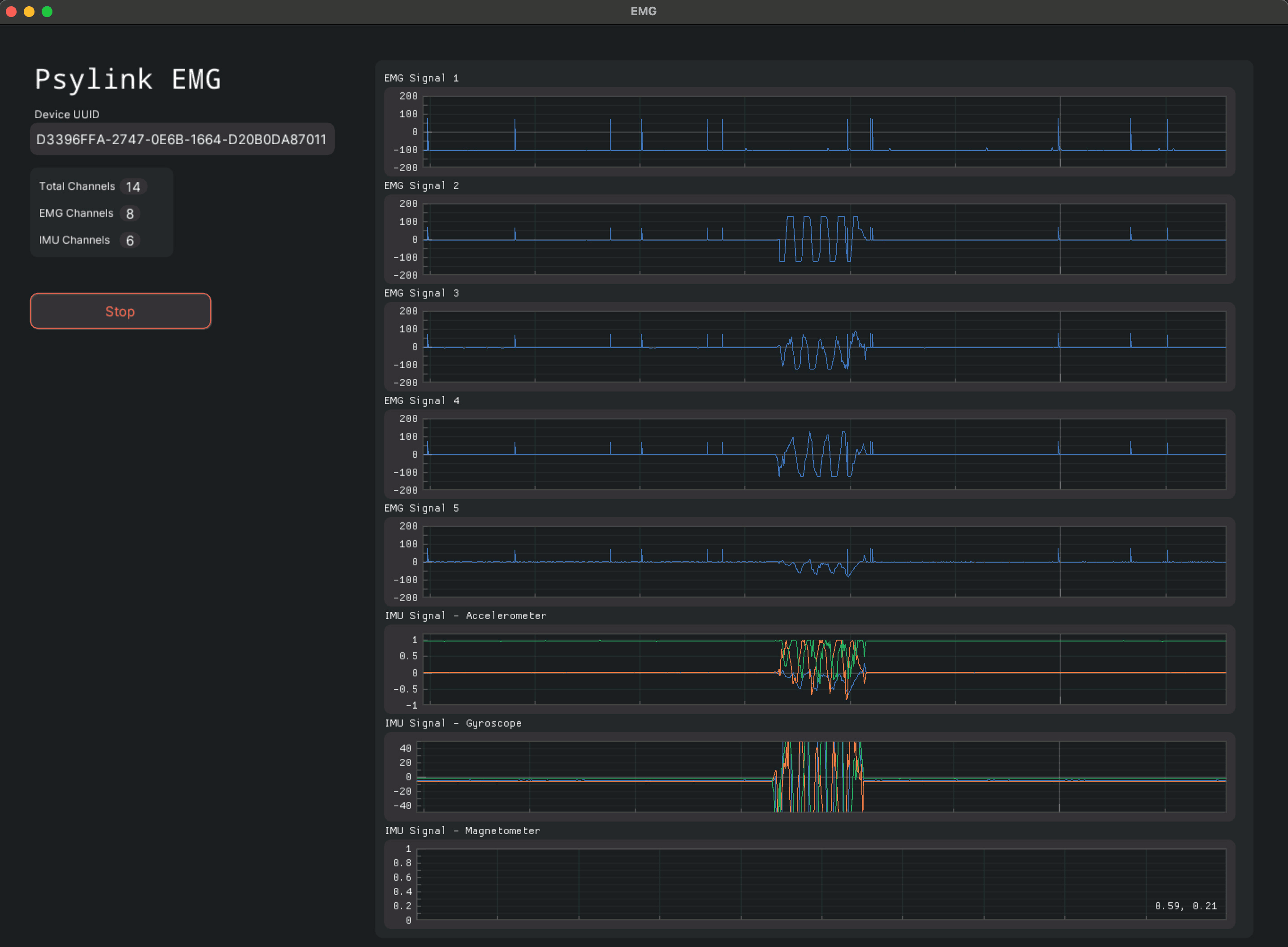Click the IMU Signal - Magnetometer title
The height and width of the screenshot is (947, 1288).
tap(462, 831)
